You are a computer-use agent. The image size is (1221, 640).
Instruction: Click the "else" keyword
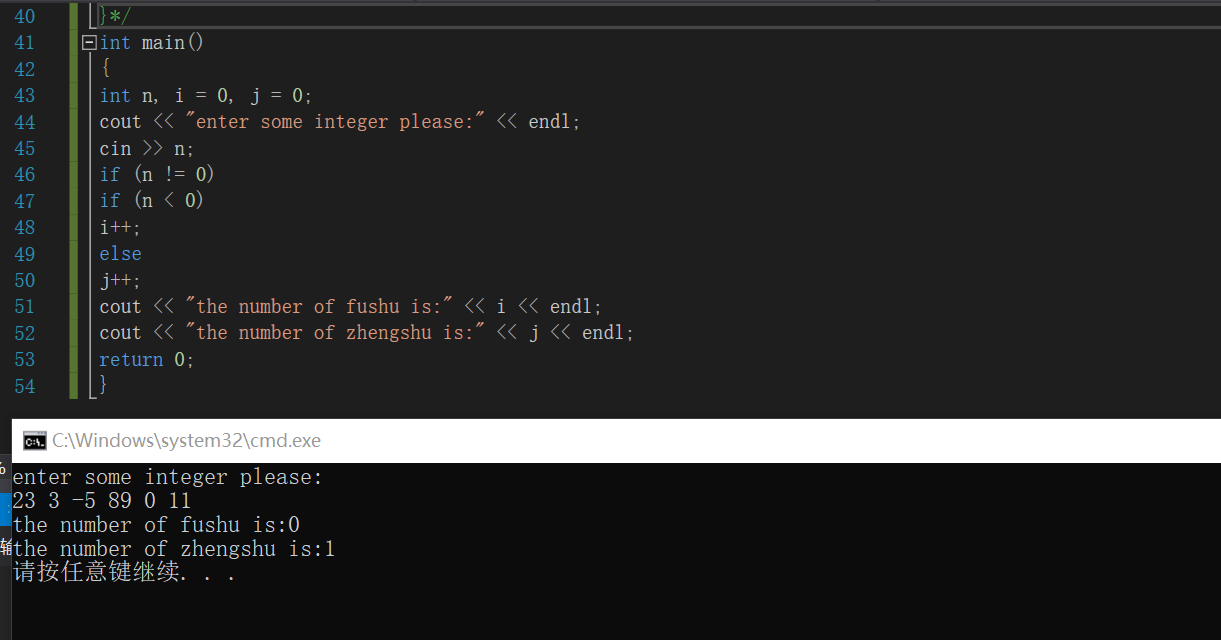pos(120,254)
